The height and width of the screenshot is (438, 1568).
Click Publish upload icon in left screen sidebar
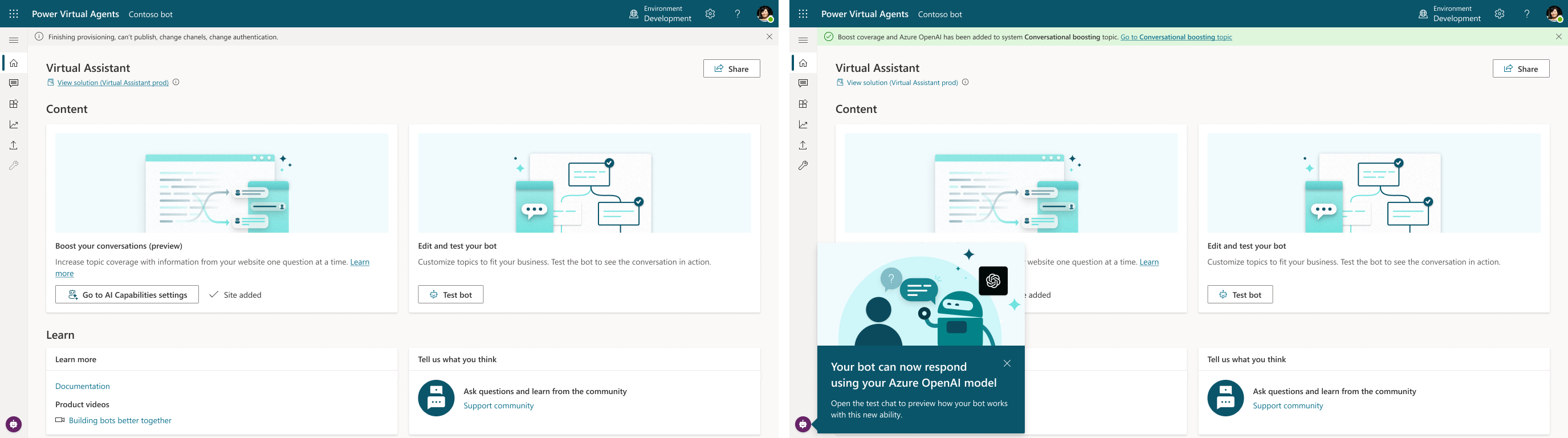click(x=13, y=145)
